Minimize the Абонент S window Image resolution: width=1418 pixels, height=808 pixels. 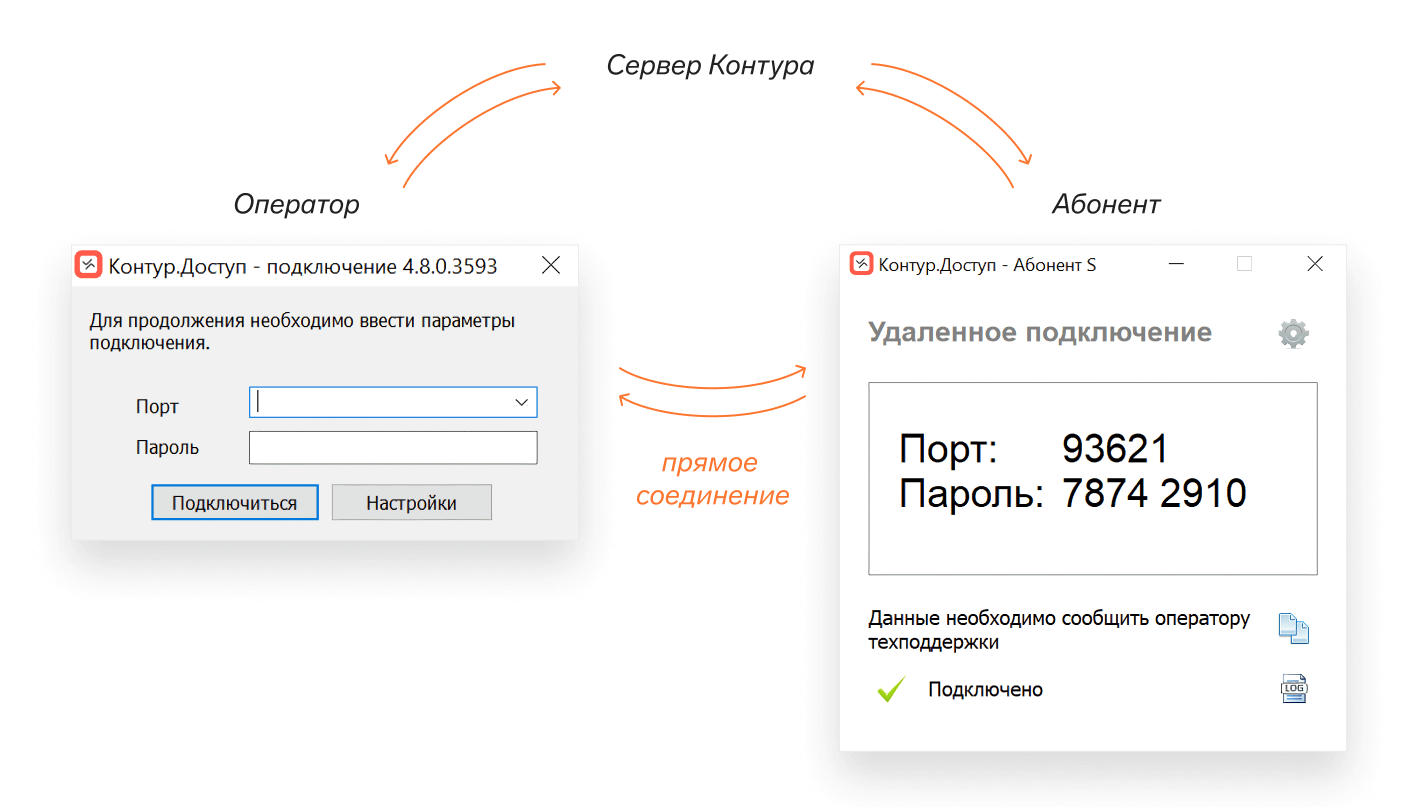(1177, 264)
